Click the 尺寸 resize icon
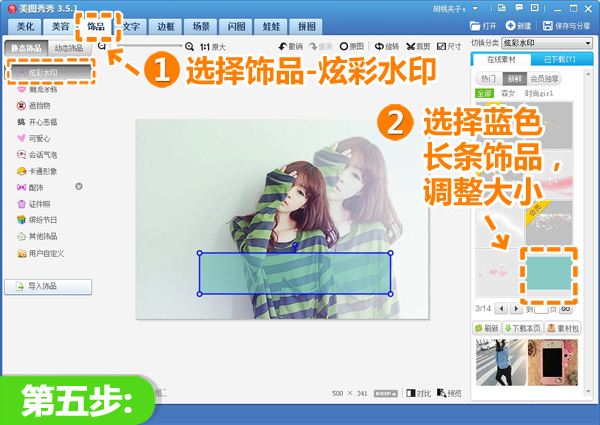600x425 pixels. click(441, 46)
